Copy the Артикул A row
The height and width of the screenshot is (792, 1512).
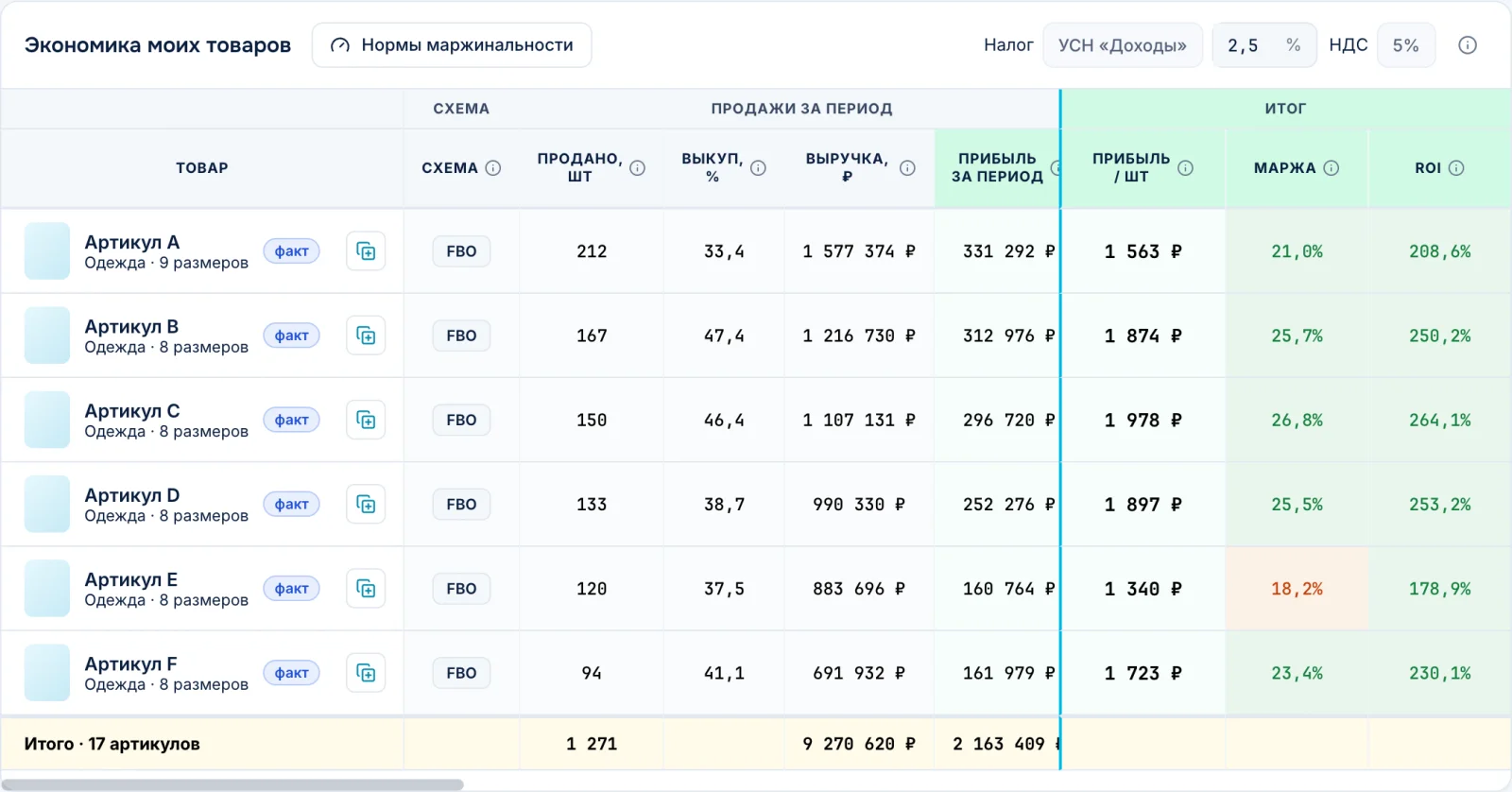366,251
